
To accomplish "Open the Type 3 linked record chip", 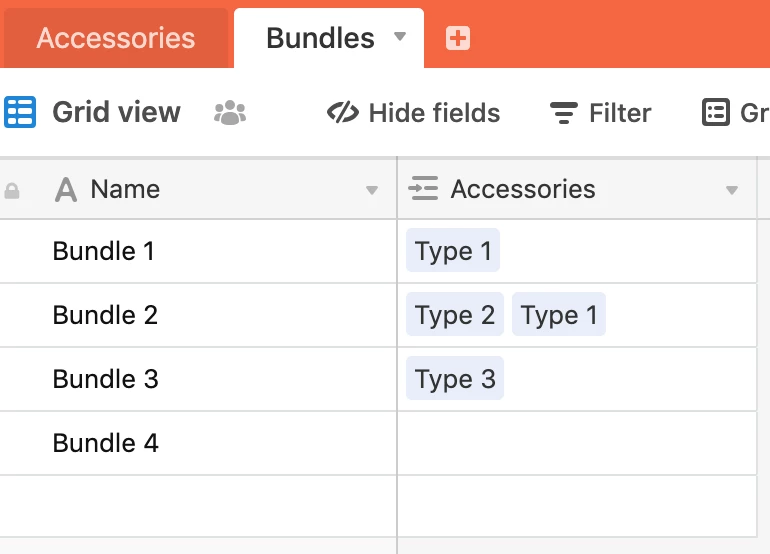I will point(455,378).
